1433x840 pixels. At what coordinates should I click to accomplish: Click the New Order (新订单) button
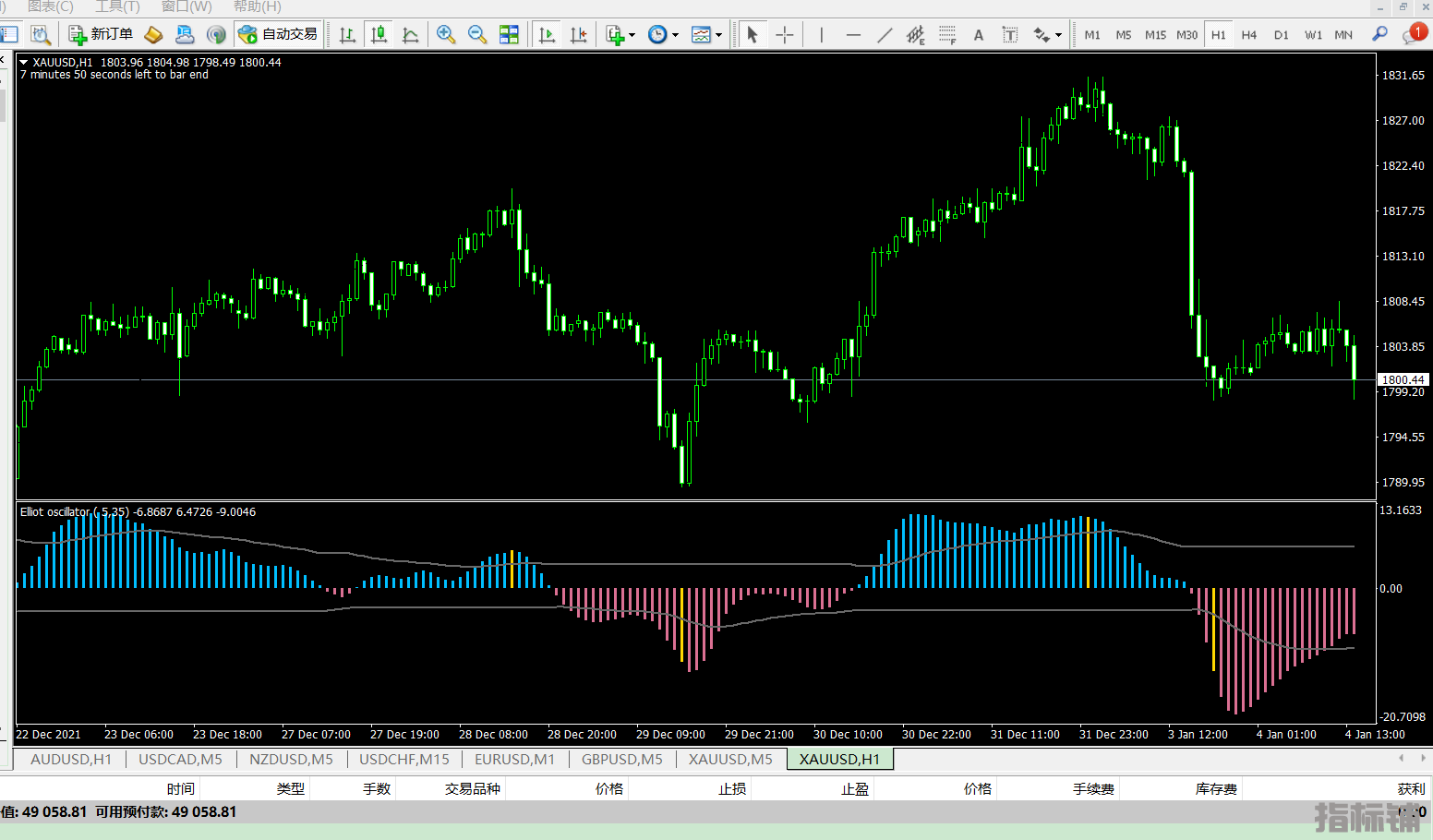pos(102,34)
